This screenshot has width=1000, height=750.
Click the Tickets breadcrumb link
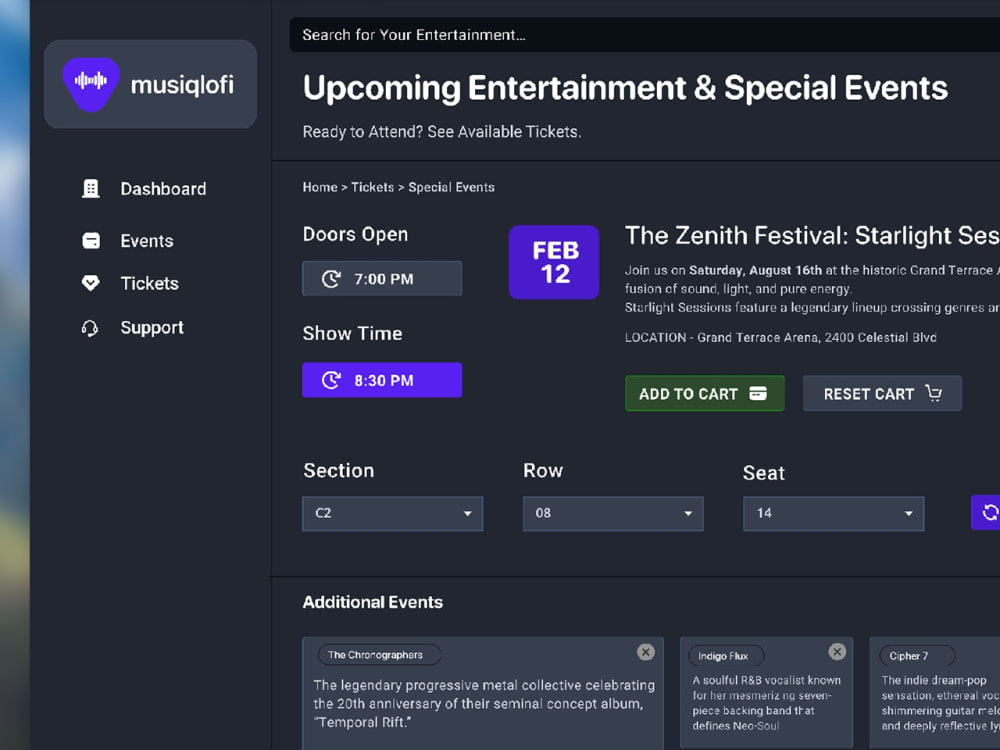click(372, 188)
